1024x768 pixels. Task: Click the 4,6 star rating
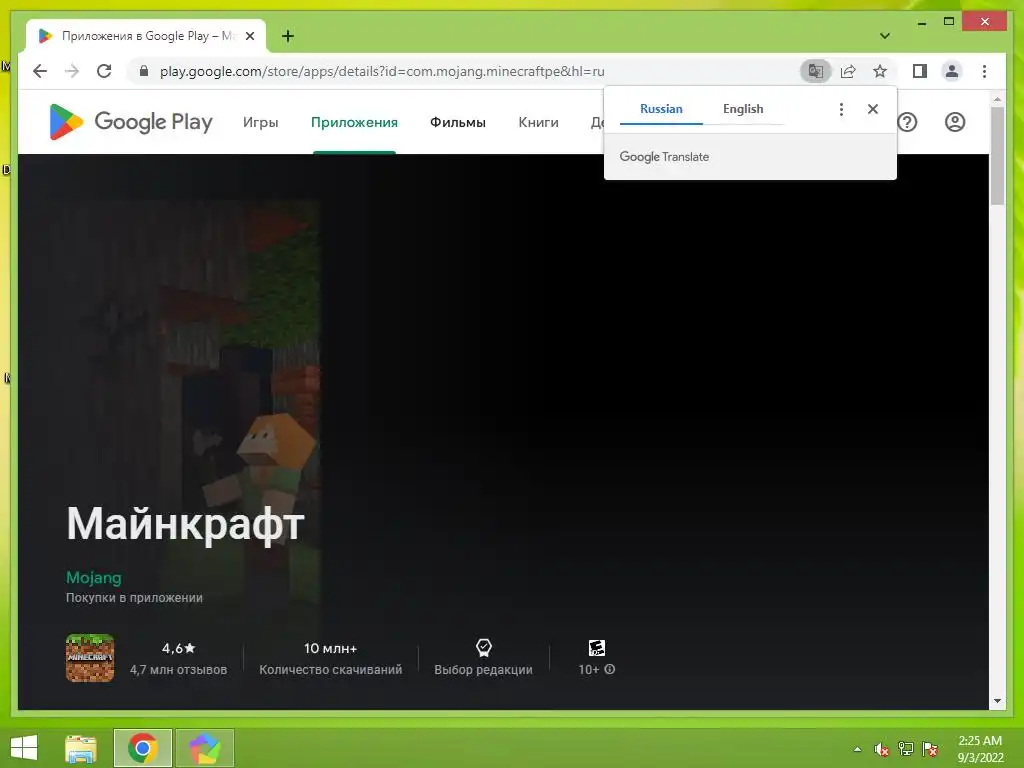pyautogui.click(x=178, y=648)
